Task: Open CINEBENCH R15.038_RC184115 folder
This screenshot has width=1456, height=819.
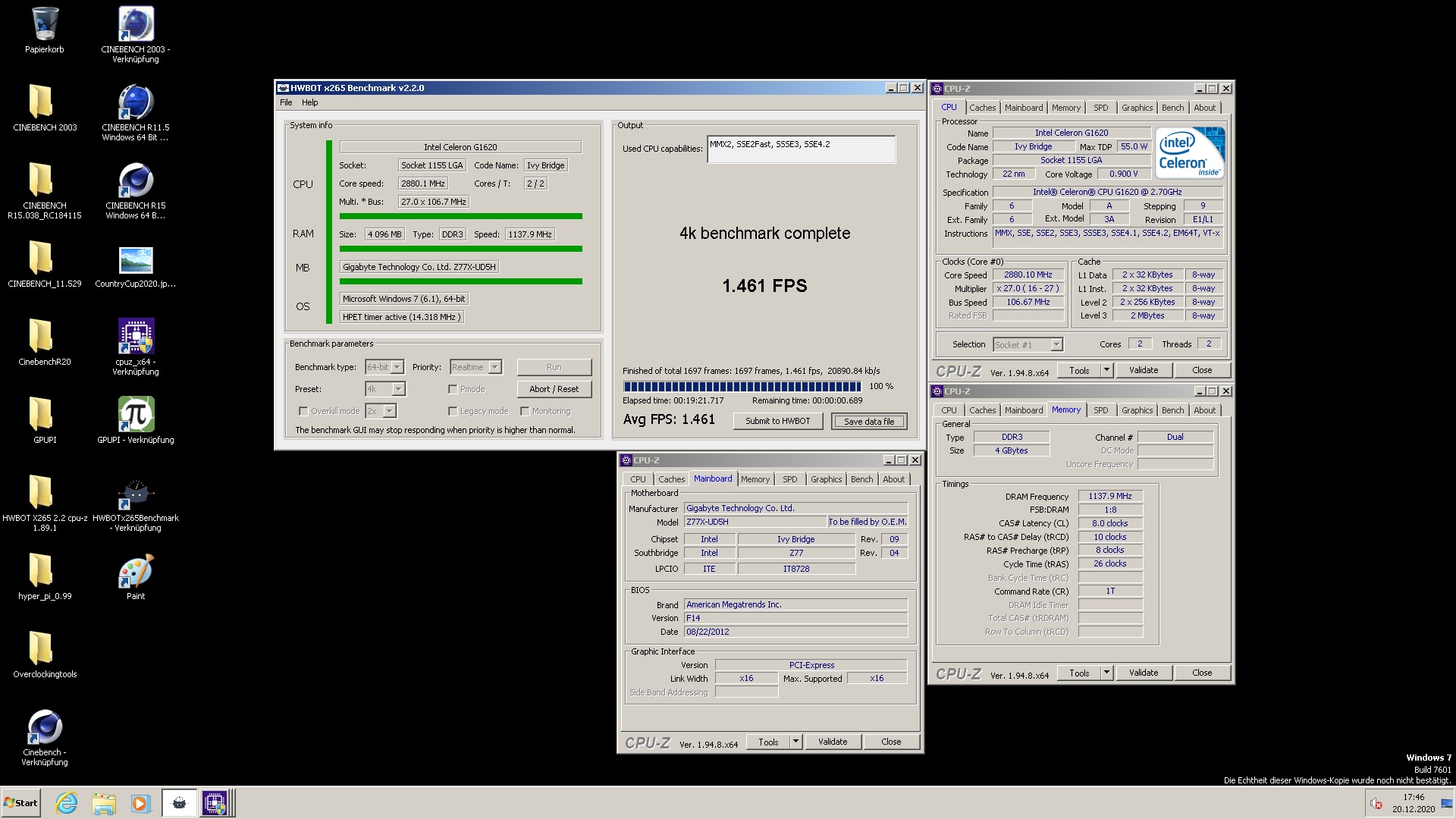Action: tap(45, 190)
